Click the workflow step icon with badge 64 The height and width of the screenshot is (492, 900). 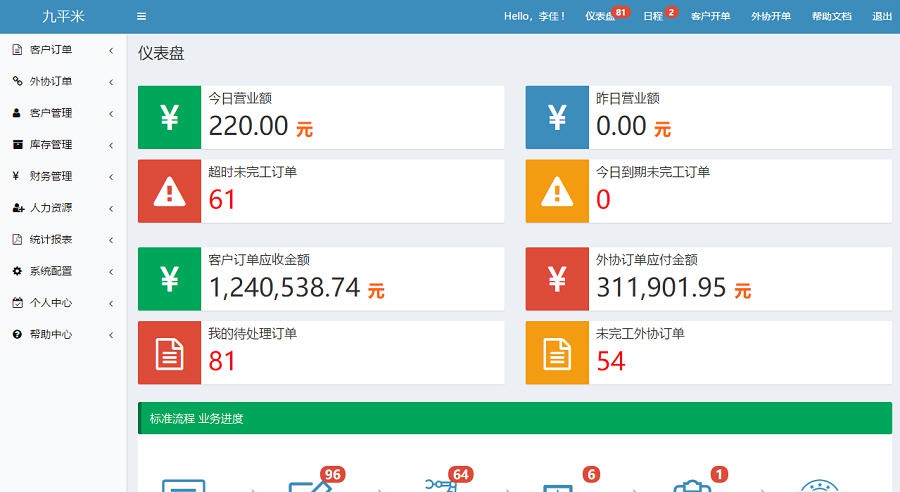(441, 485)
